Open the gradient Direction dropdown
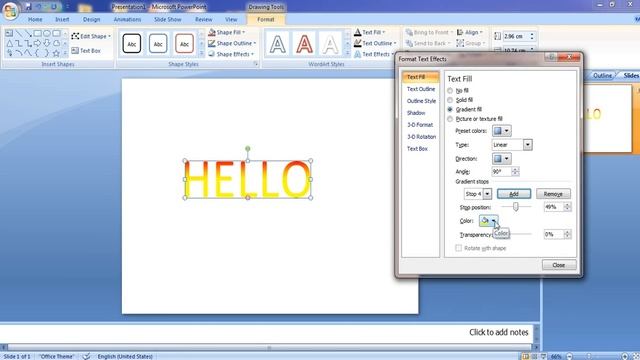The width and height of the screenshot is (640, 360). [502, 159]
